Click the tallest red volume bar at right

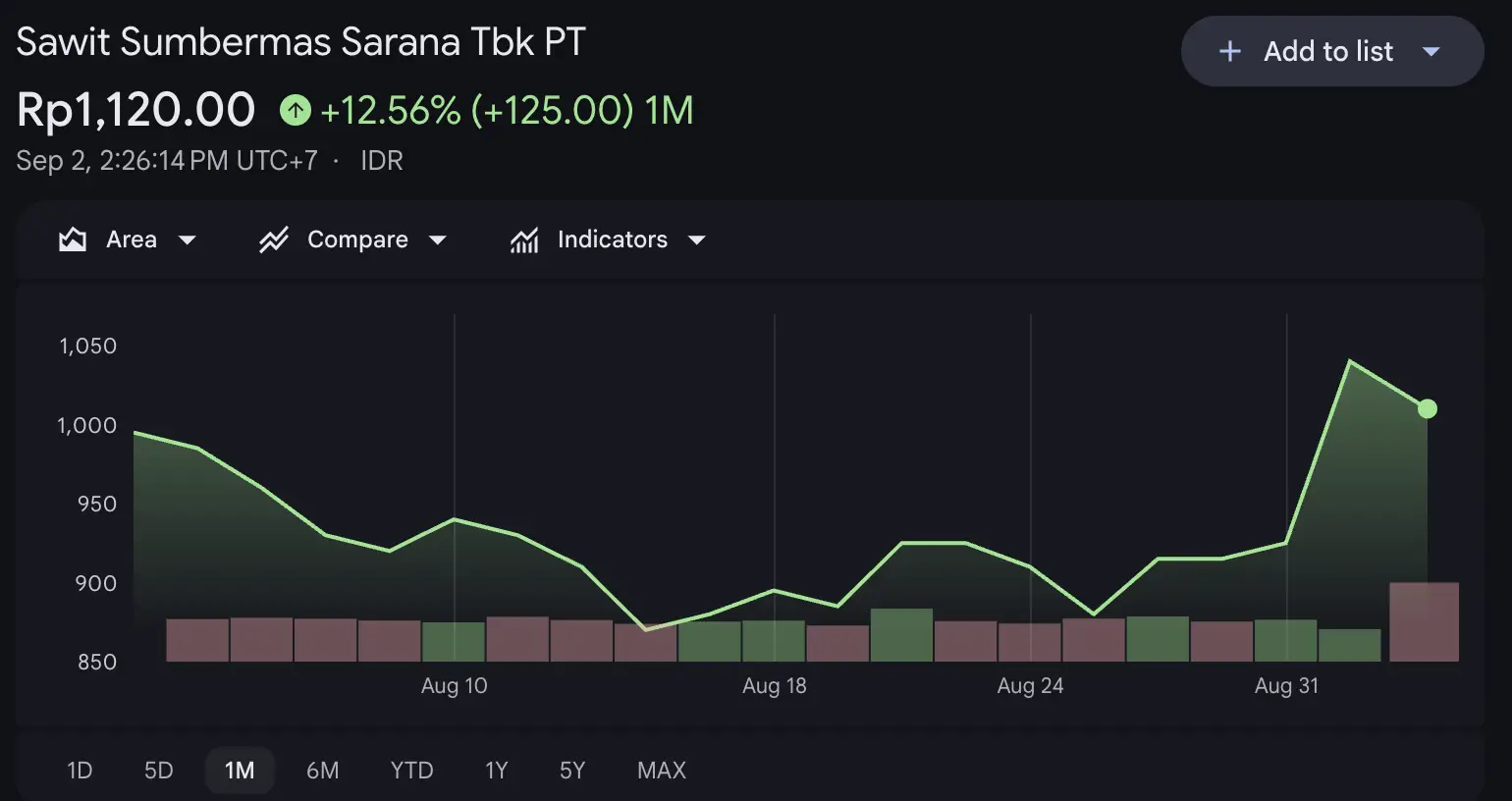pos(1424,622)
